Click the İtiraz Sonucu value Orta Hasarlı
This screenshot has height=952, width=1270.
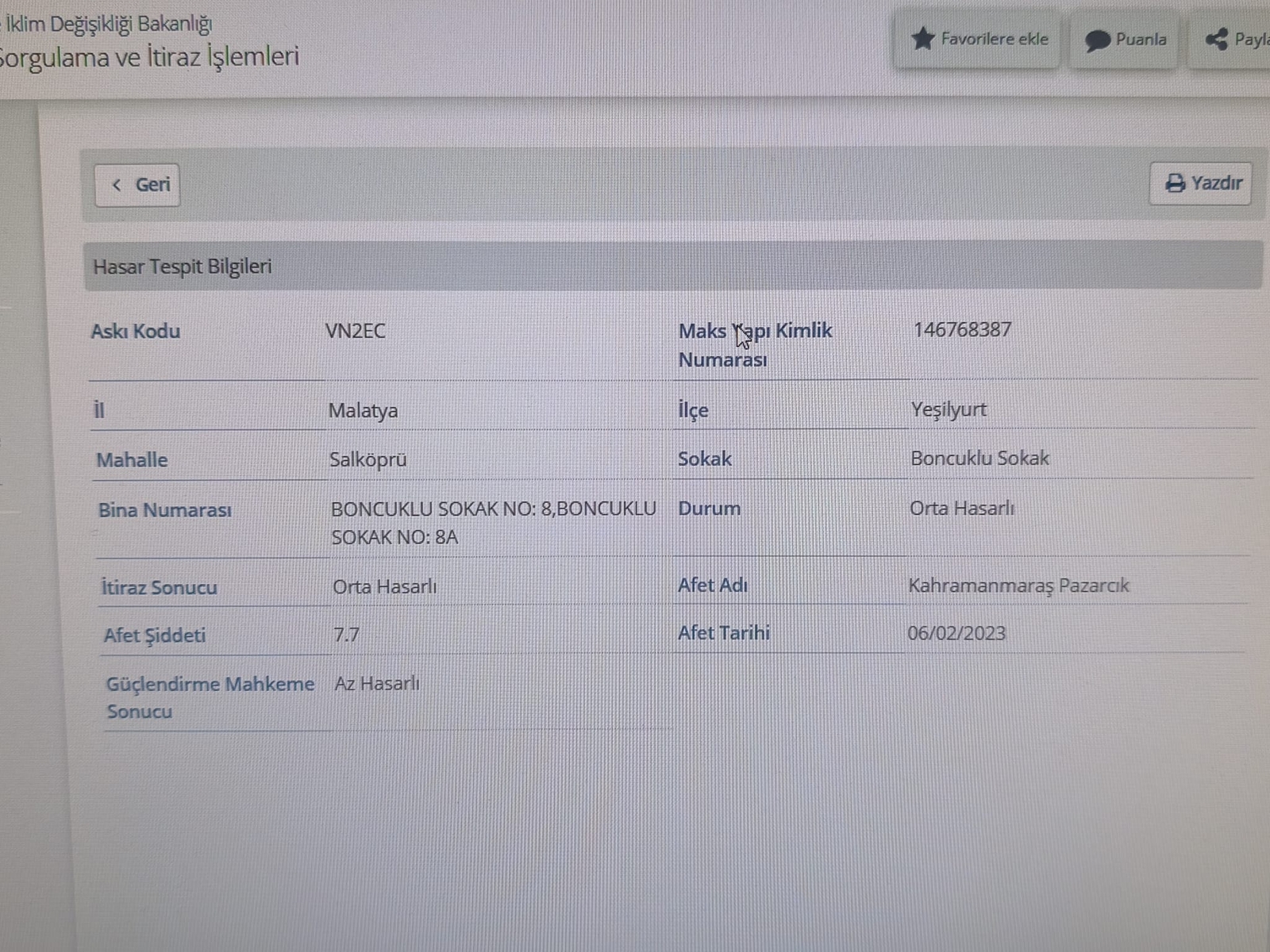click(385, 587)
